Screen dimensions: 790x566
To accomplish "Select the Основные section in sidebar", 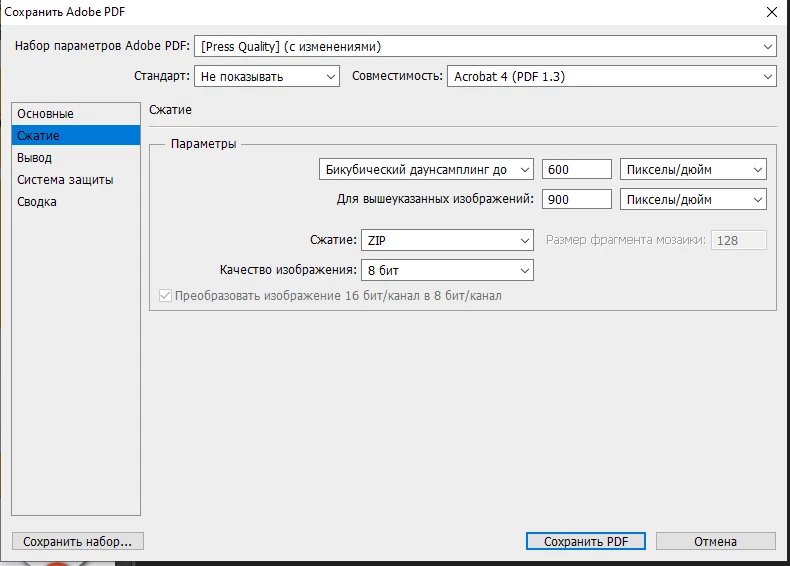I will (76, 114).
